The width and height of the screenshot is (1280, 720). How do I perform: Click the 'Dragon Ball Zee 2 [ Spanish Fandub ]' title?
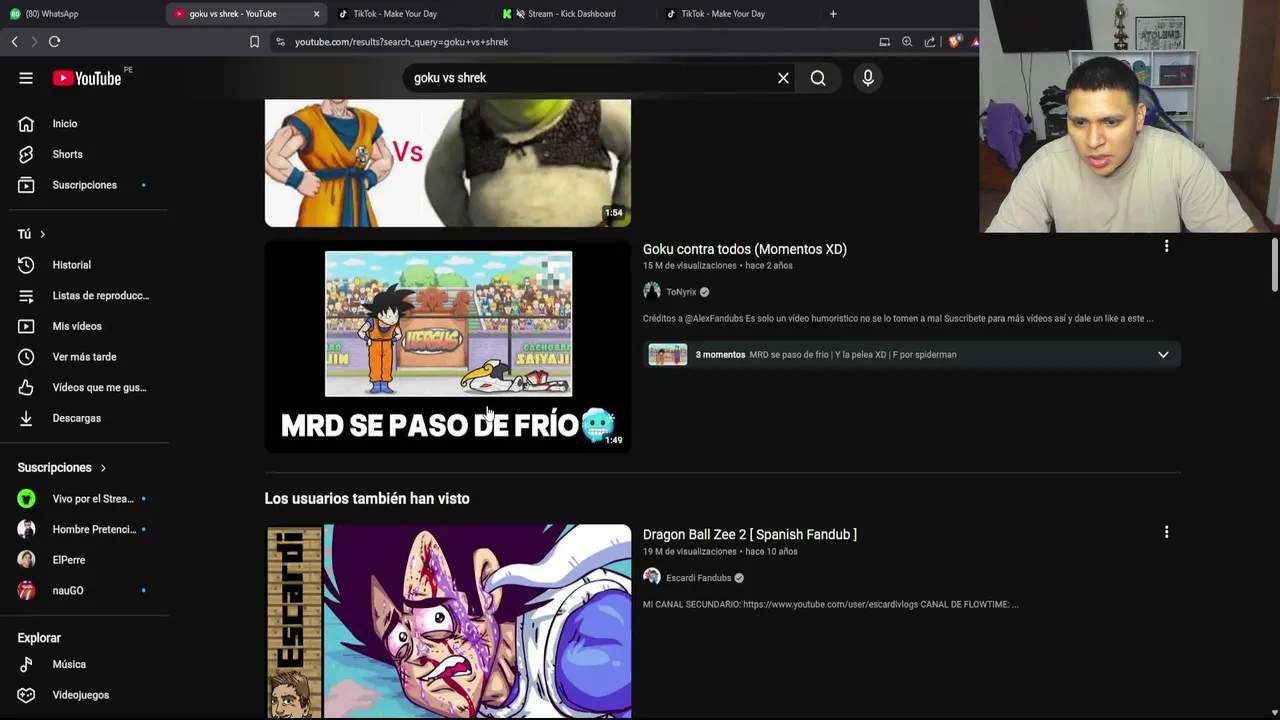[749, 534]
